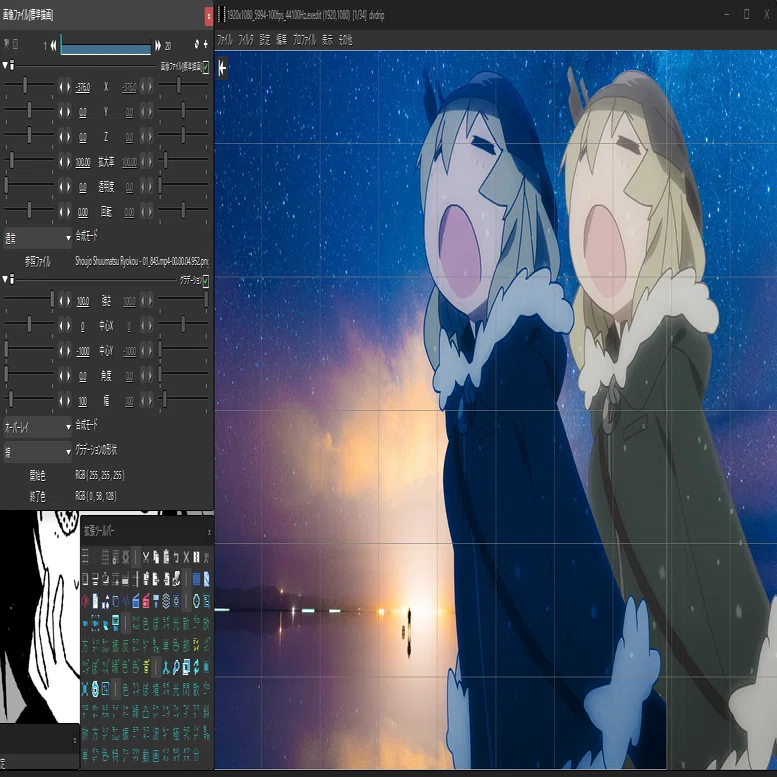Screen dimensions: 777x777
Task: Click the 閃 filter icon in 拡張ツールバー
Action: click(186, 689)
